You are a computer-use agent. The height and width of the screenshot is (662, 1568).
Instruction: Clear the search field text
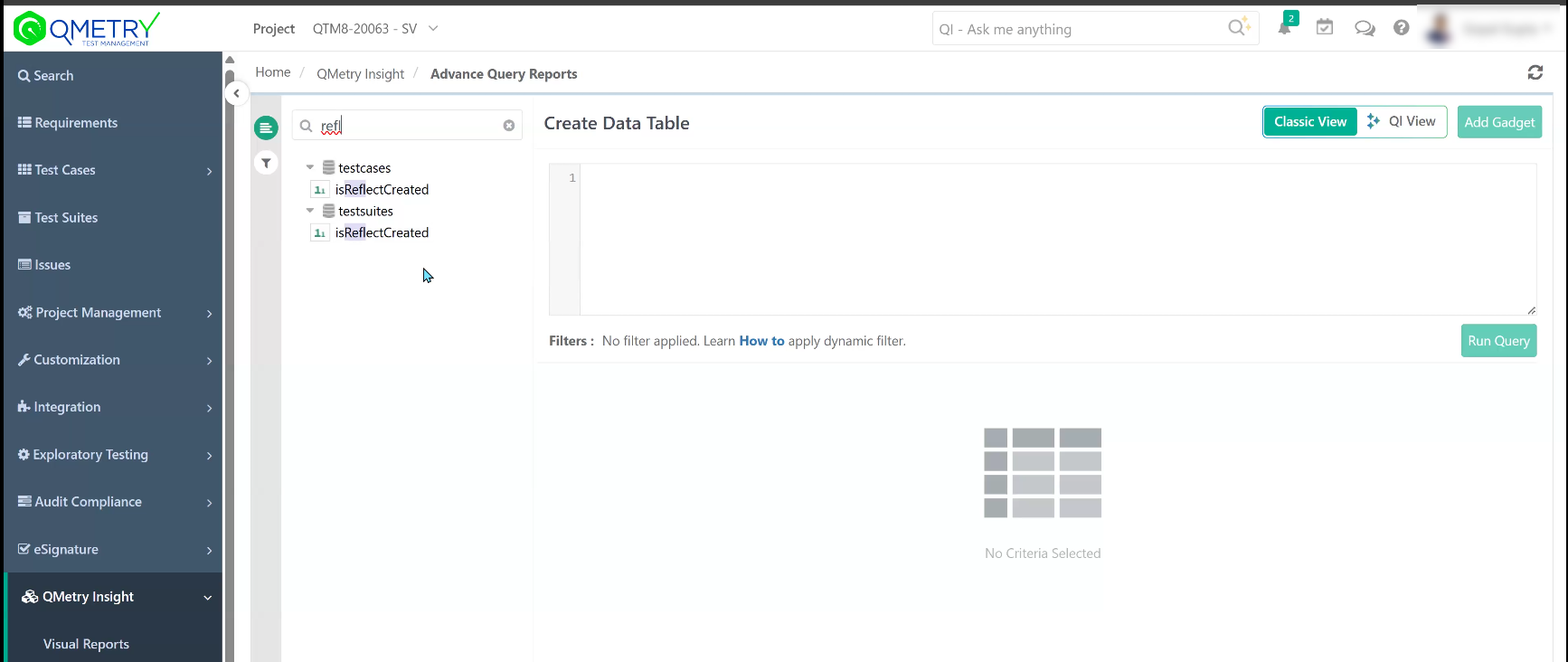tap(509, 126)
